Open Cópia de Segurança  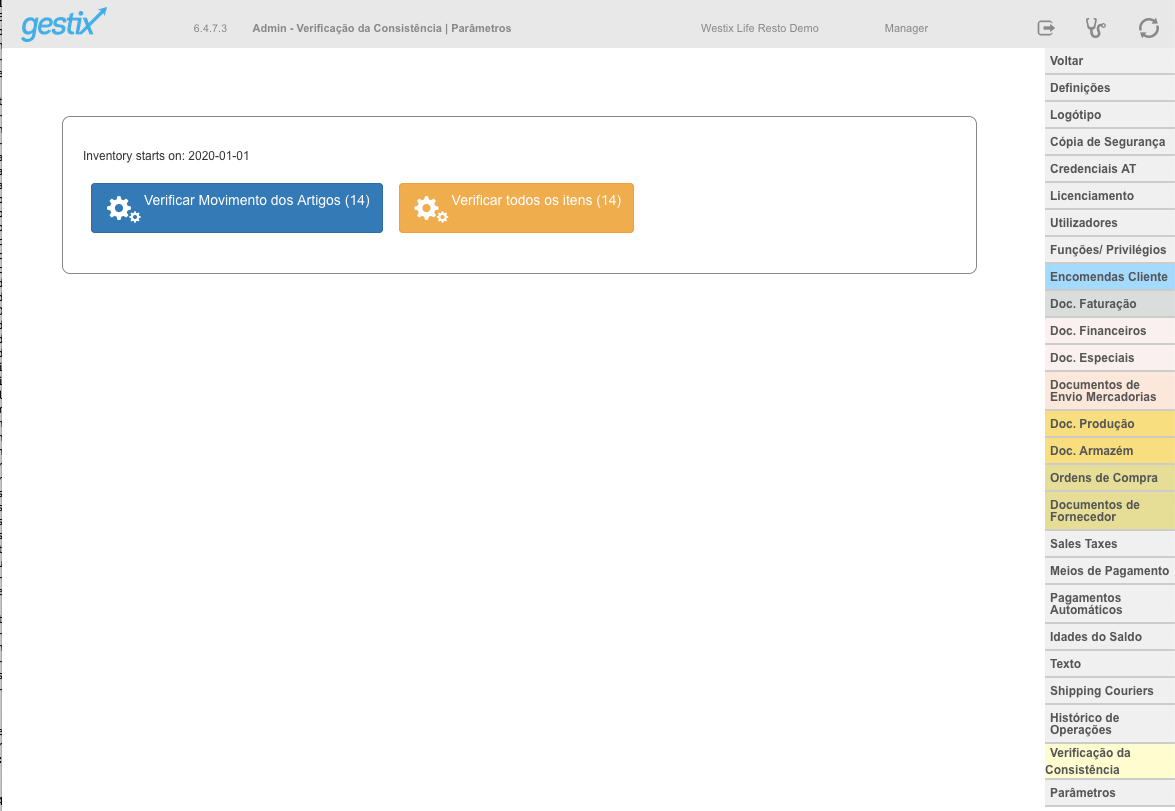[1109, 142]
